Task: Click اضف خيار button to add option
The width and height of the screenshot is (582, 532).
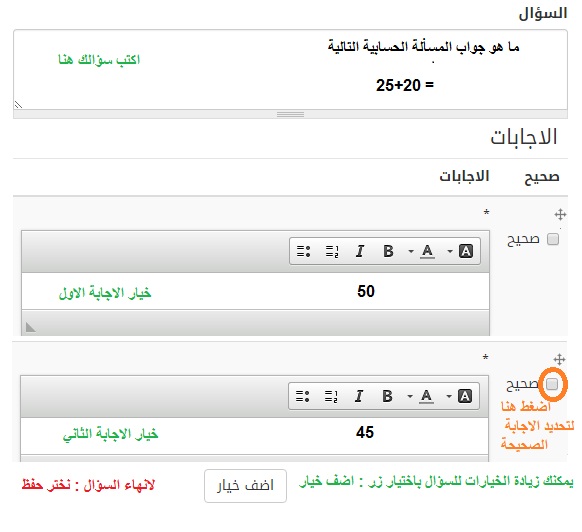Action: (245, 486)
